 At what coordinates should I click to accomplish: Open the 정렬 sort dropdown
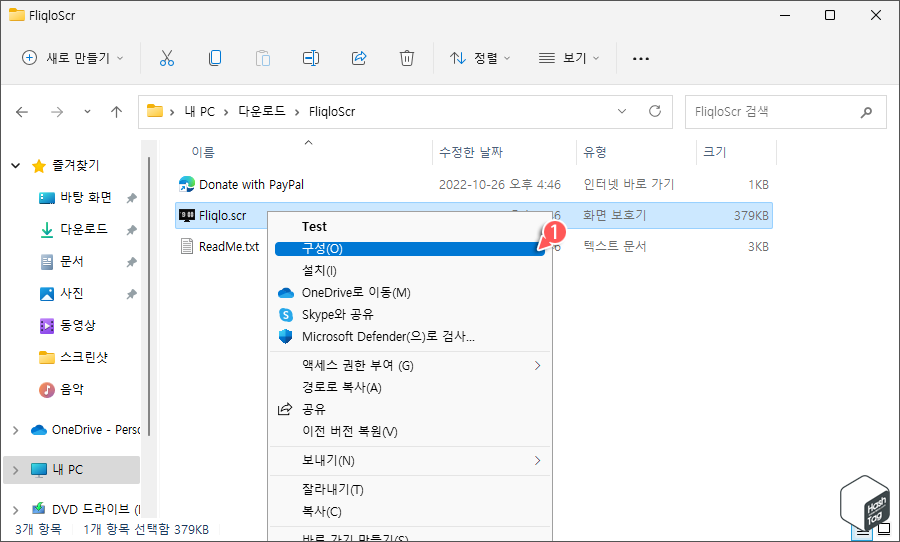[x=480, y=58]
